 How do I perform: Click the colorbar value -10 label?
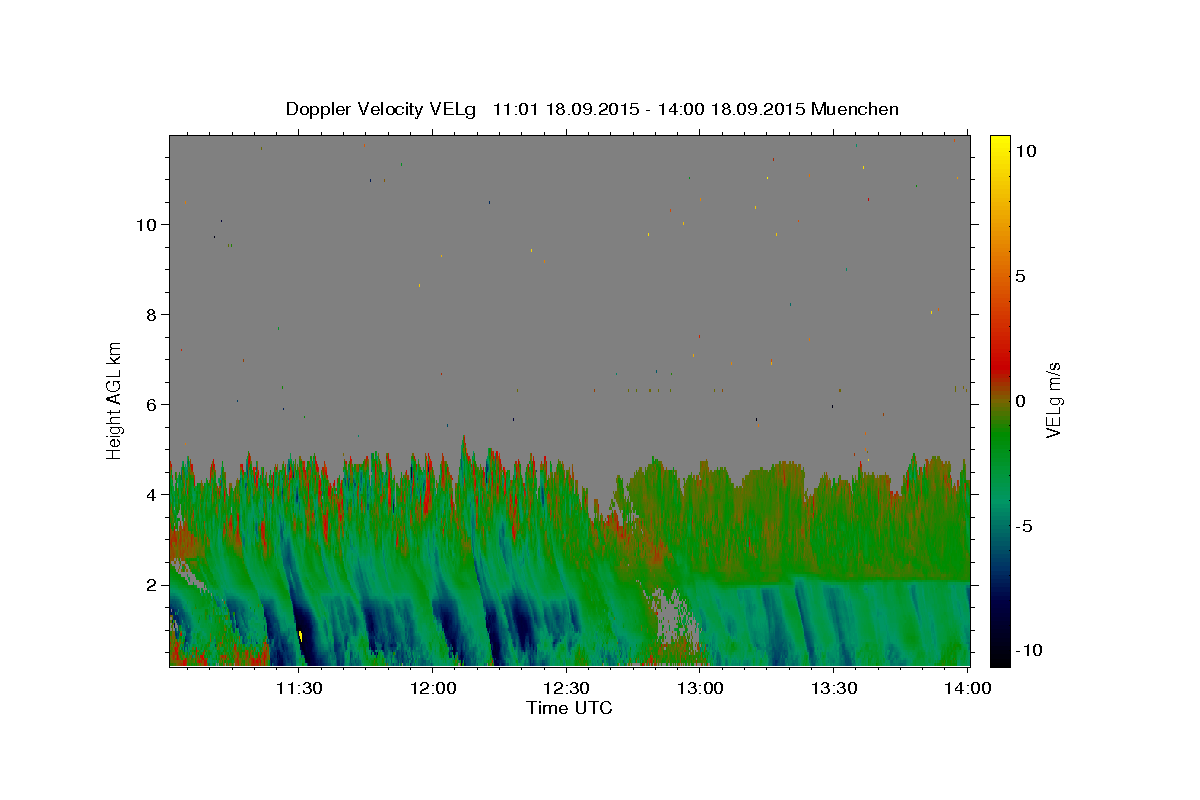tap(1027, 650)
